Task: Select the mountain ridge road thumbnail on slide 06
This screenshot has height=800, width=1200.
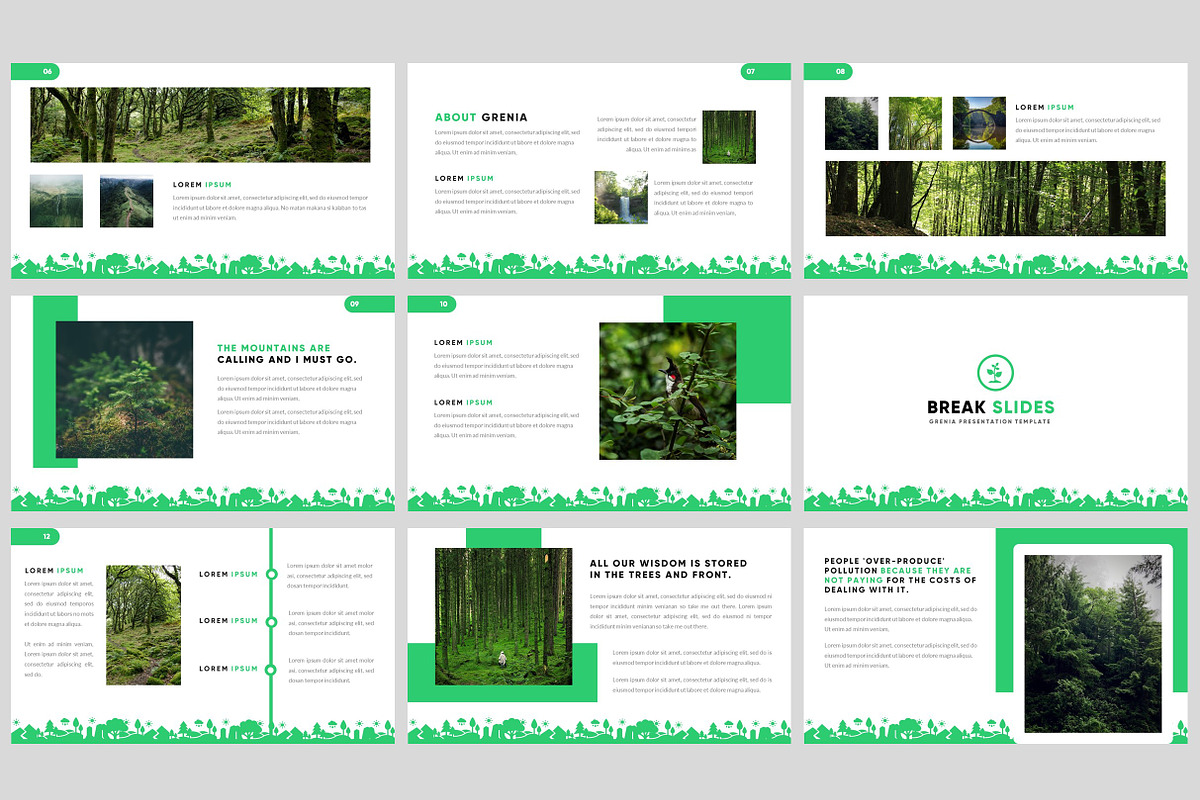Action: 127,201
